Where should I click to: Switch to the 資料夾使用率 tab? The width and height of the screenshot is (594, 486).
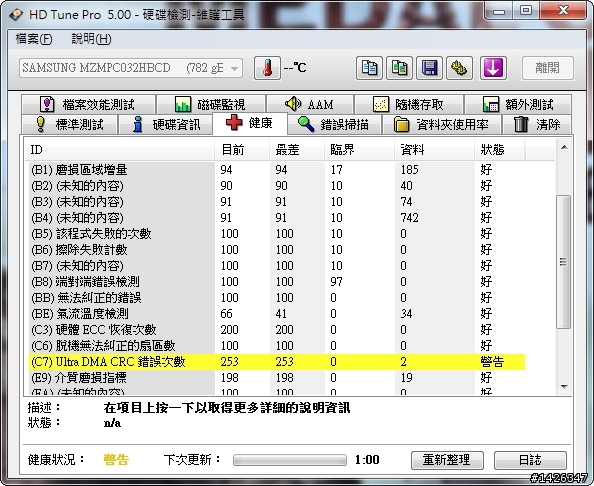tap(442, 124)
